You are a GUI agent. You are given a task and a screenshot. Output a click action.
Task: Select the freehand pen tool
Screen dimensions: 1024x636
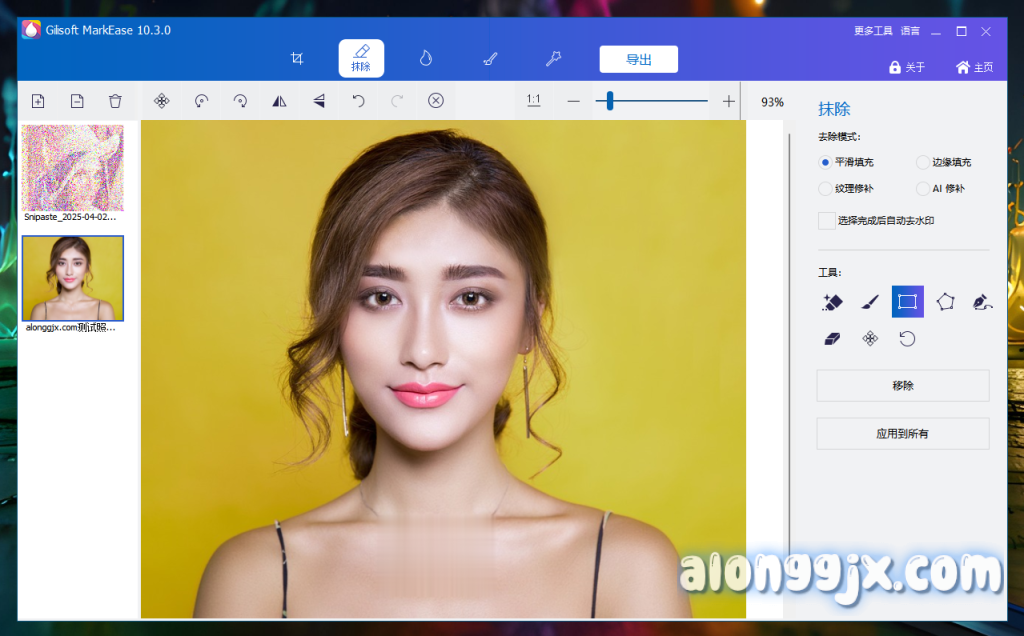coord(982,301)
